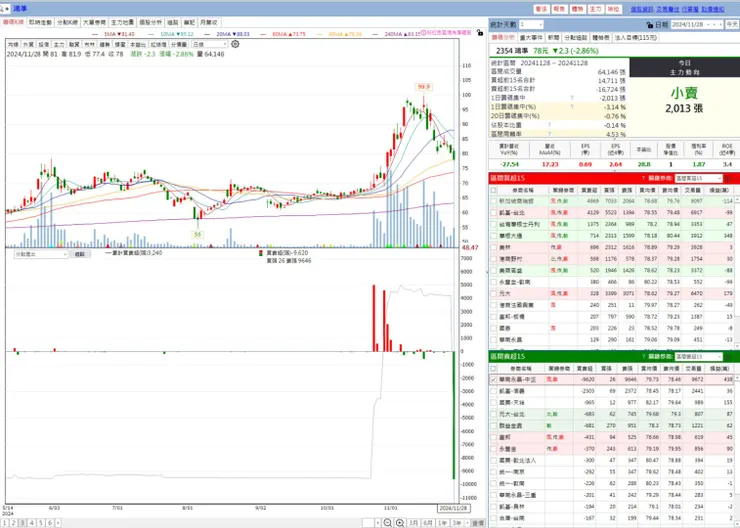Click 買賣超 column header in 區間買超15

(589, 190)
